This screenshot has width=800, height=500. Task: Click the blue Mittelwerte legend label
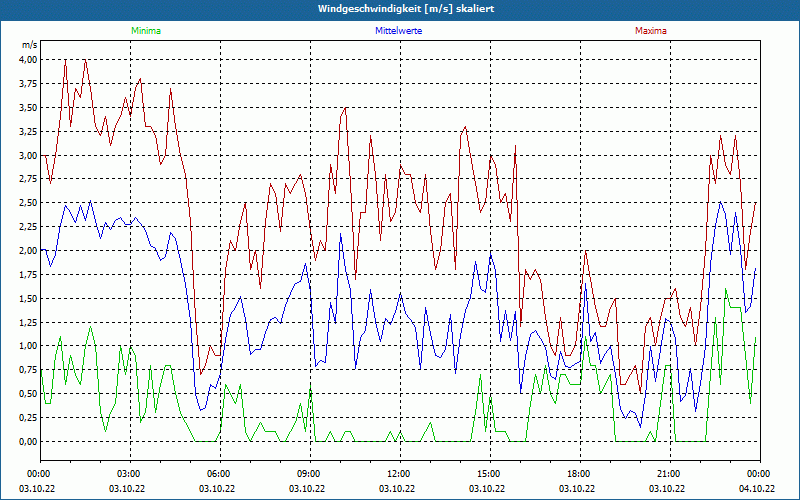(x=398, y=31)
